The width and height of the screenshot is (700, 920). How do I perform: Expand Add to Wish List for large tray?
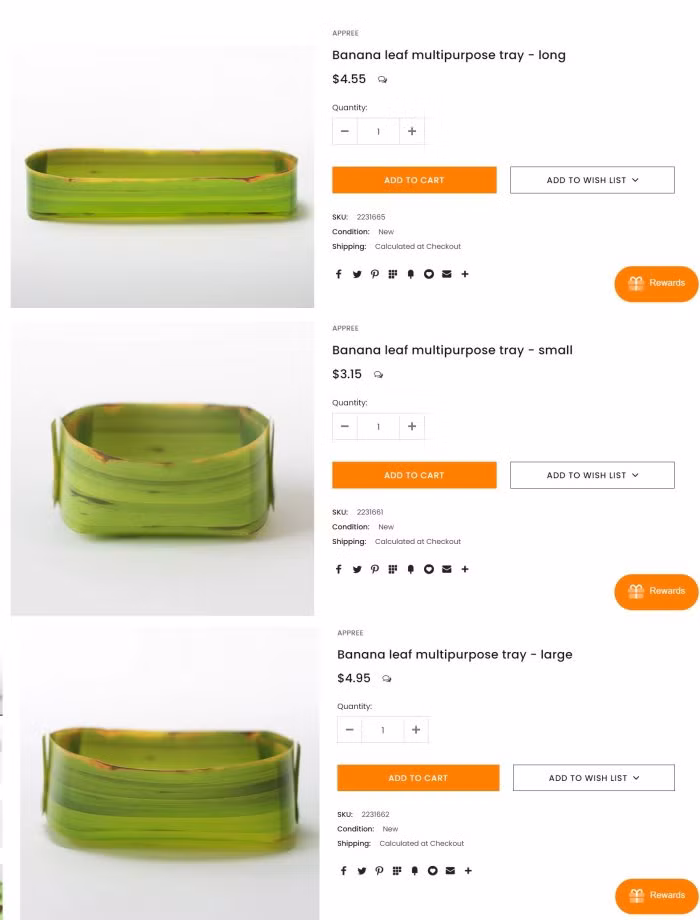[x=593, y=777]
